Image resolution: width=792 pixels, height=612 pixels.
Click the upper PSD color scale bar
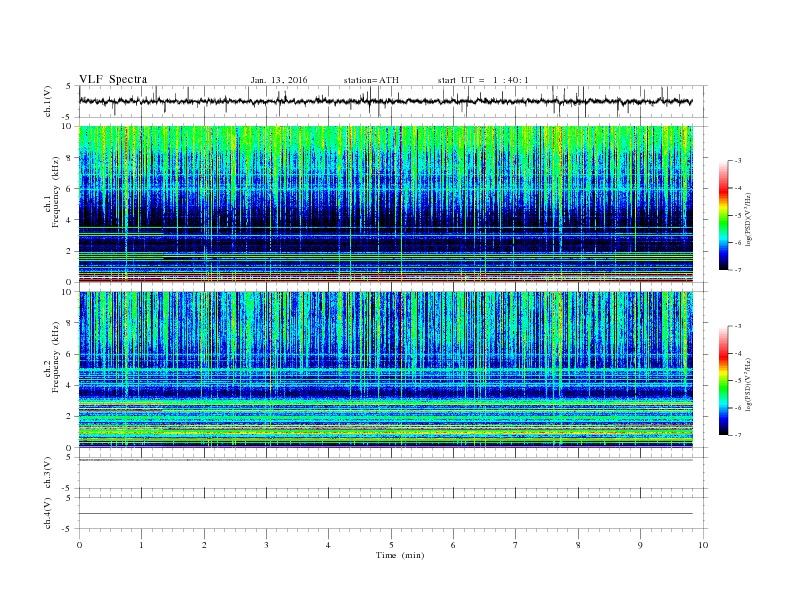(723, 215)
